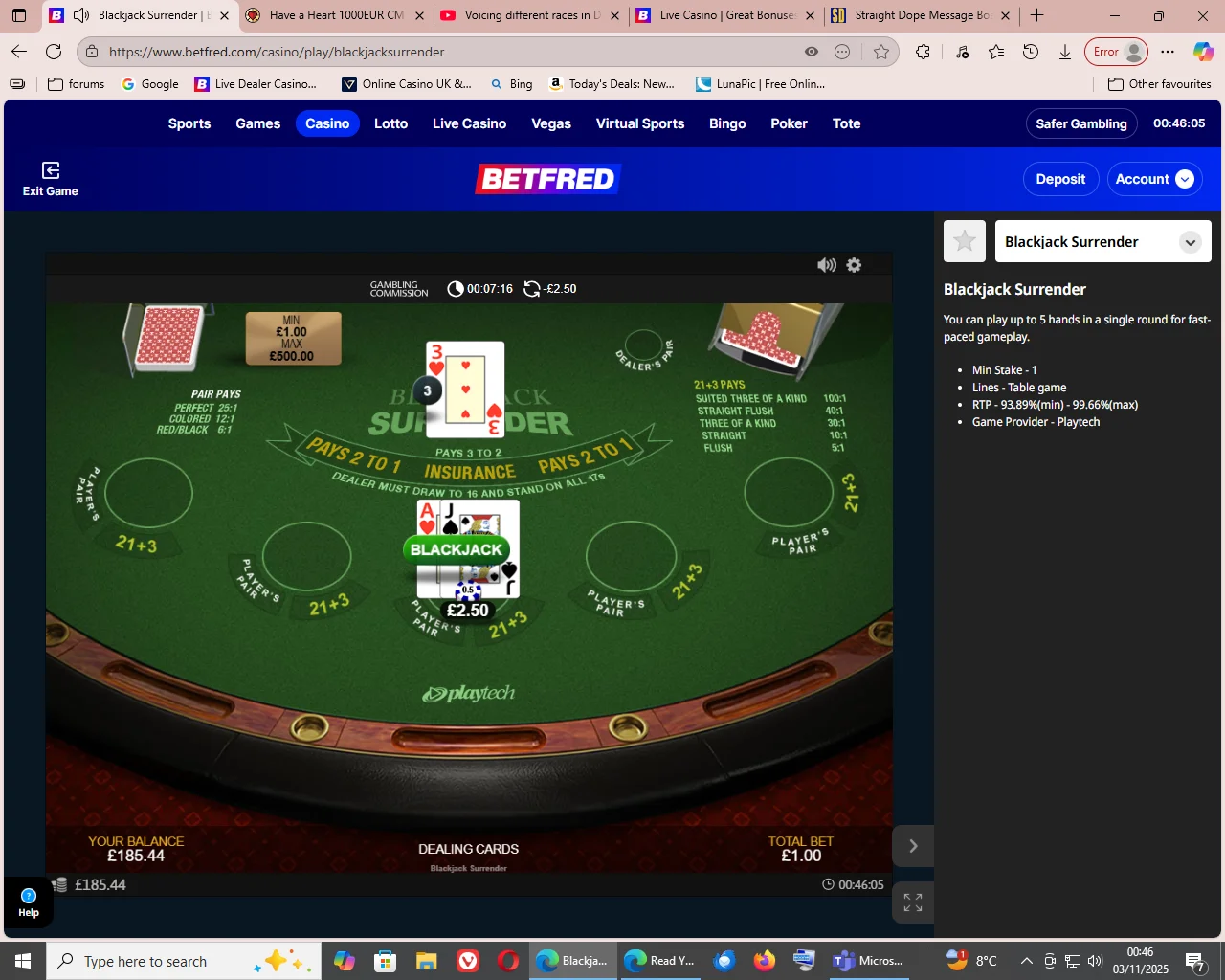The width and height of the screenshot is (1225, 980).
Task: Open the Deposit page
Action: click(x=1060, y=179)
